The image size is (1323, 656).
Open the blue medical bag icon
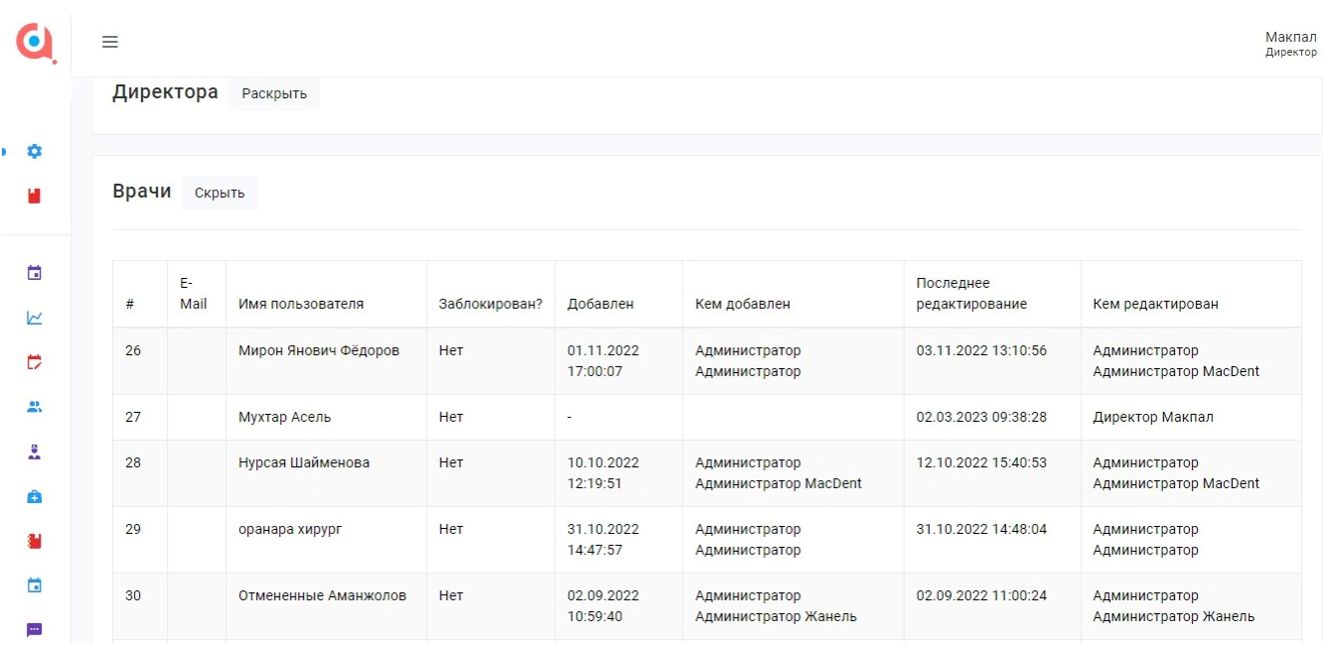(34, 497)
